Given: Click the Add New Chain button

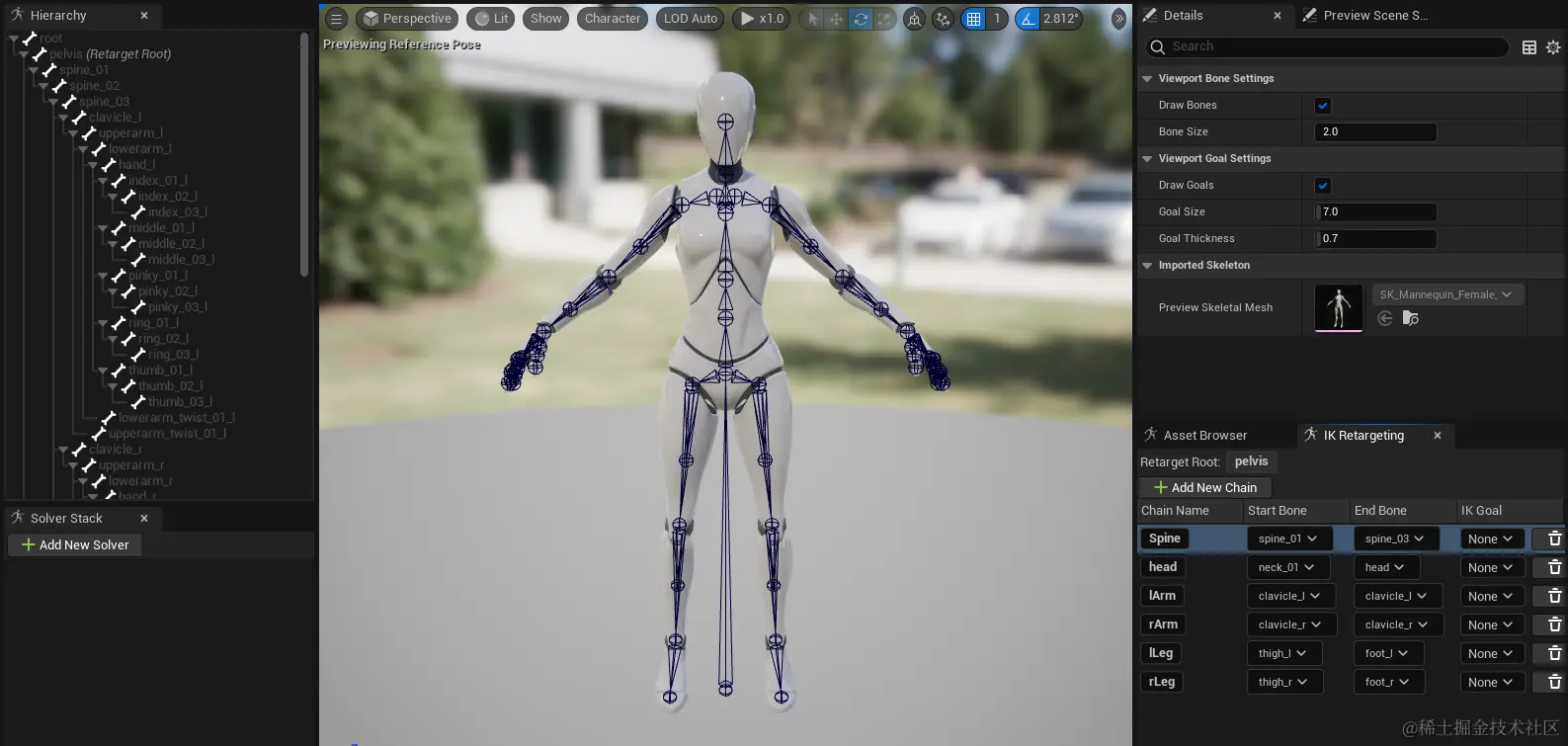Looking at the screenshot, I should [x=1205, y=488].
